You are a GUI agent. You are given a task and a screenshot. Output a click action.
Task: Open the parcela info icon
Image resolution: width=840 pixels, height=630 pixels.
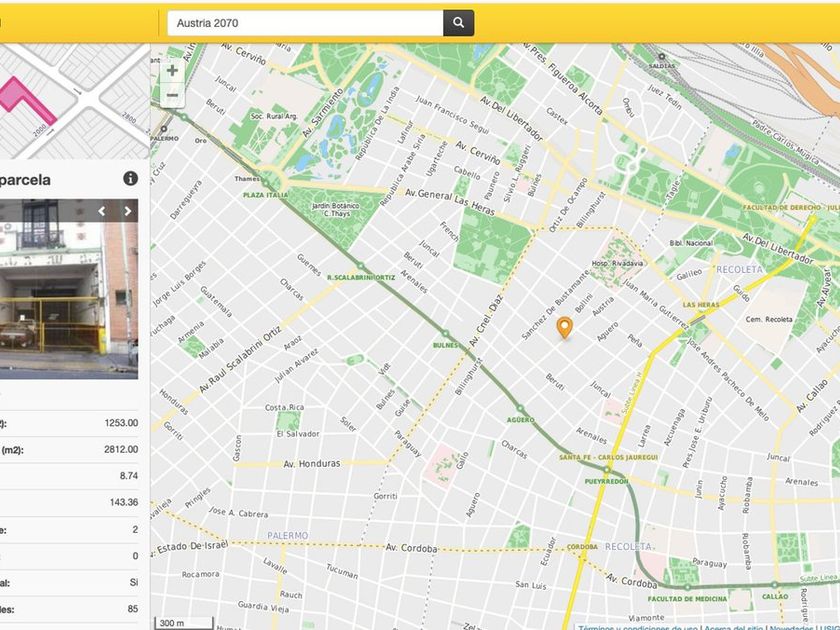(130, 179)
